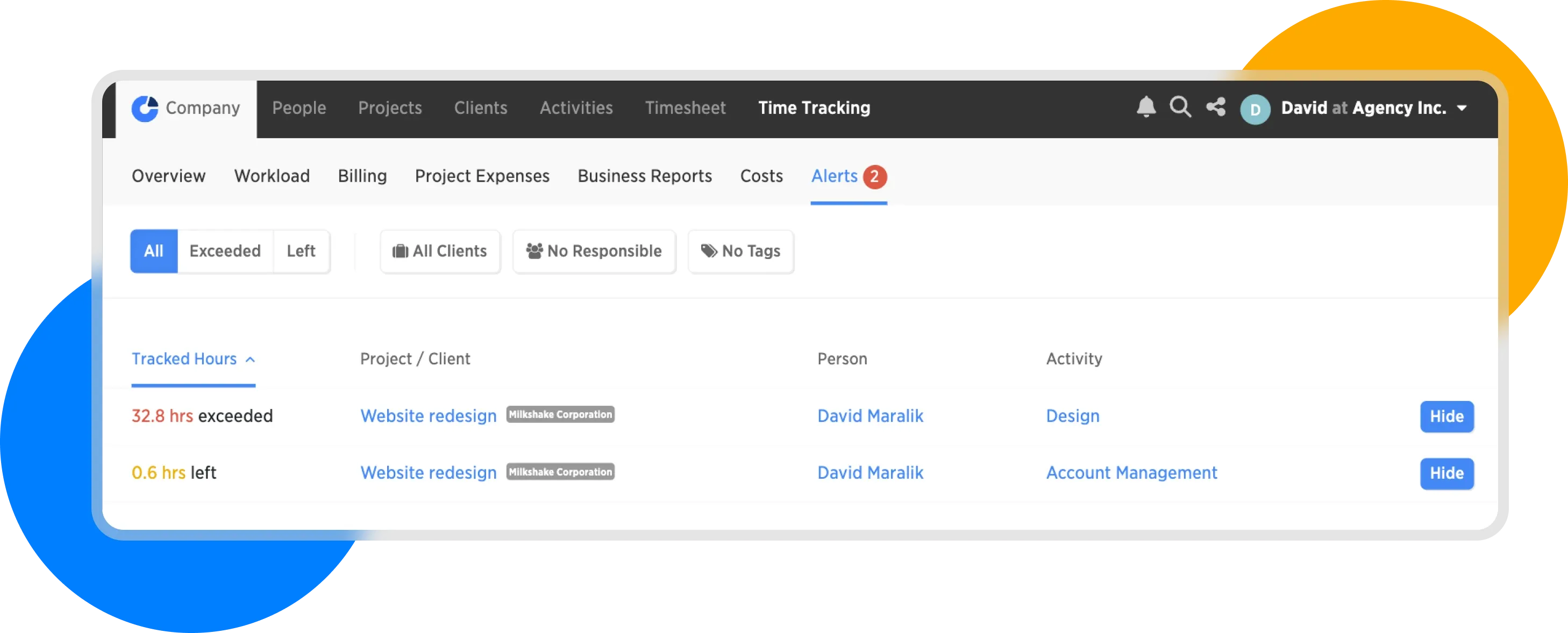Screen dimensions: 1568x633
Task: Expand the account dropdown arrow
Action: [1462, 108]
